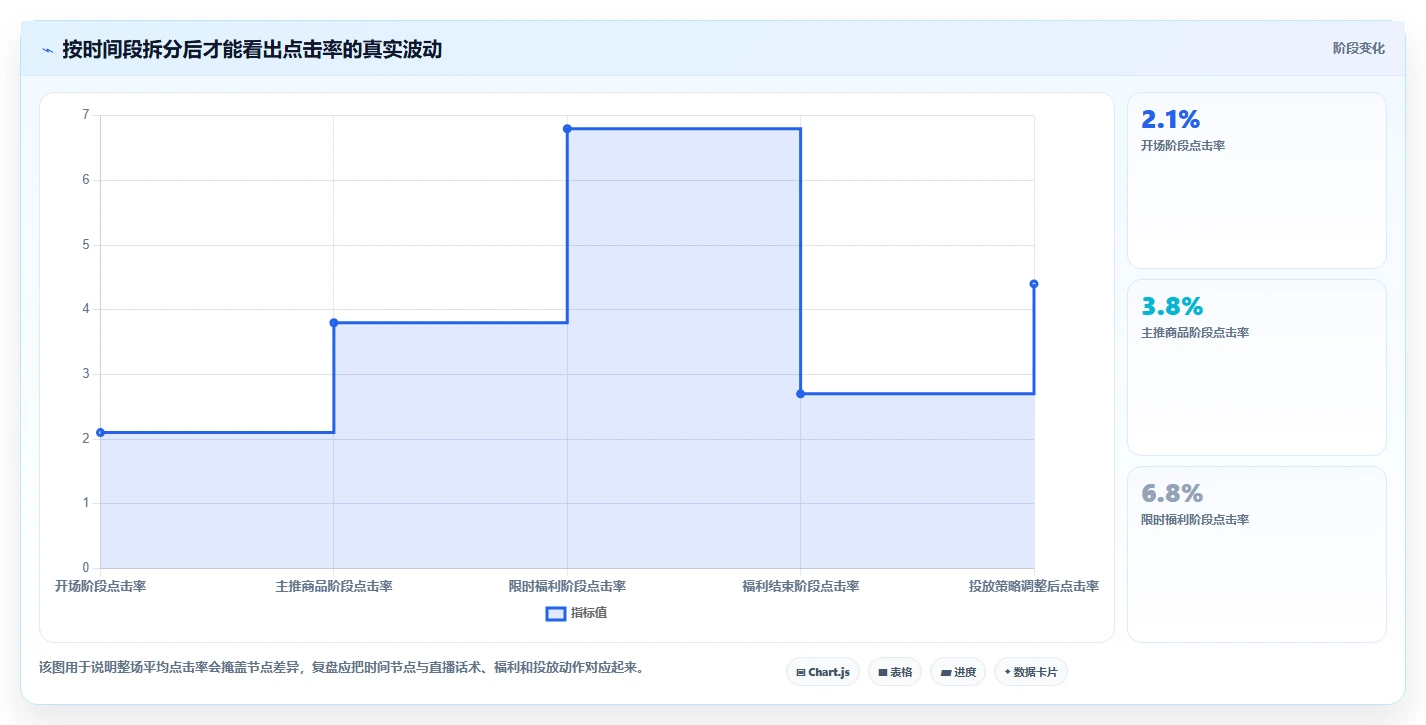Click the y-axis value 4
Screen dimensions: 1426x725
click(85, 309)
